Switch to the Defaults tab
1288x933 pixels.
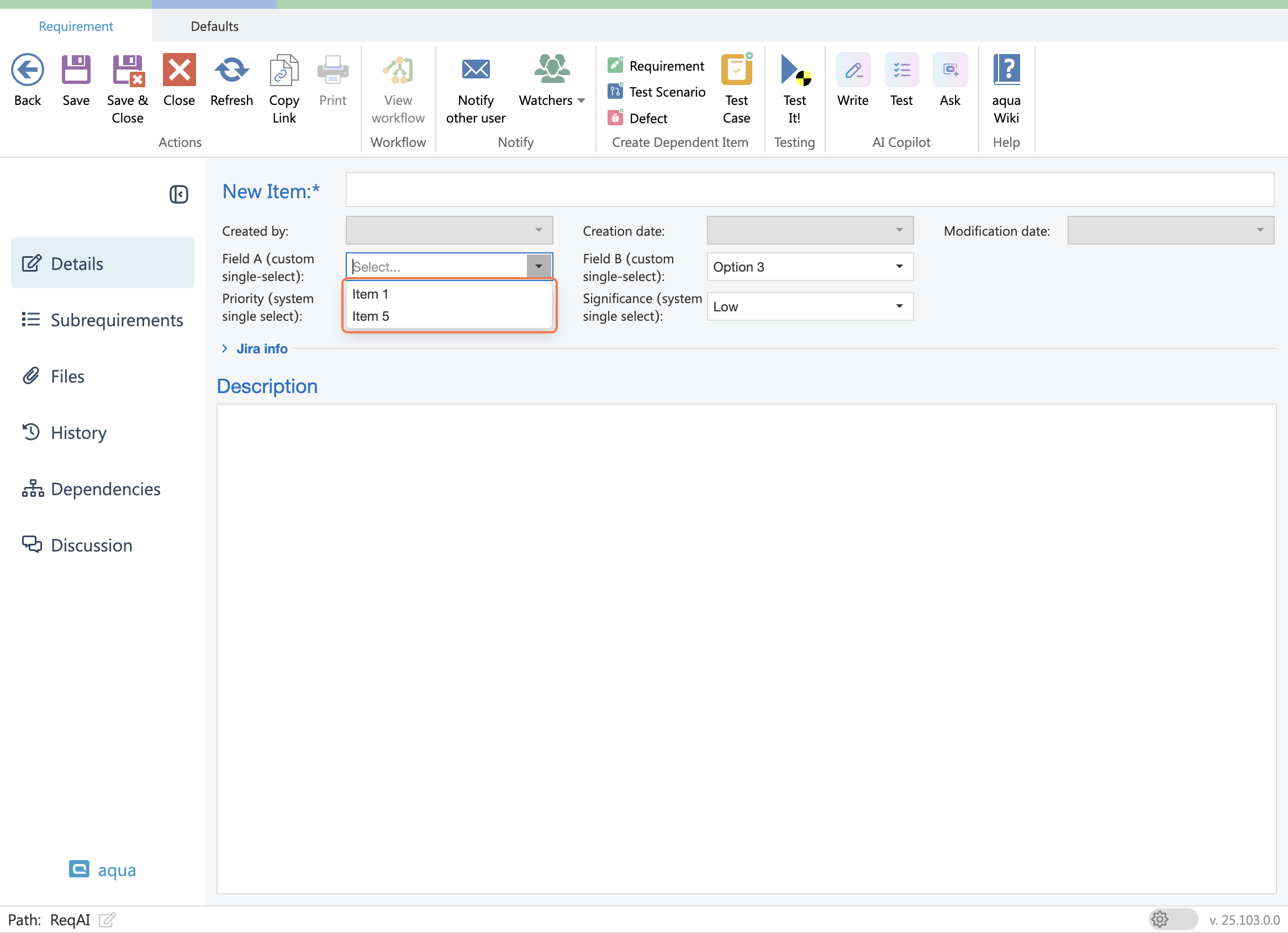click(x=214, y=26)
